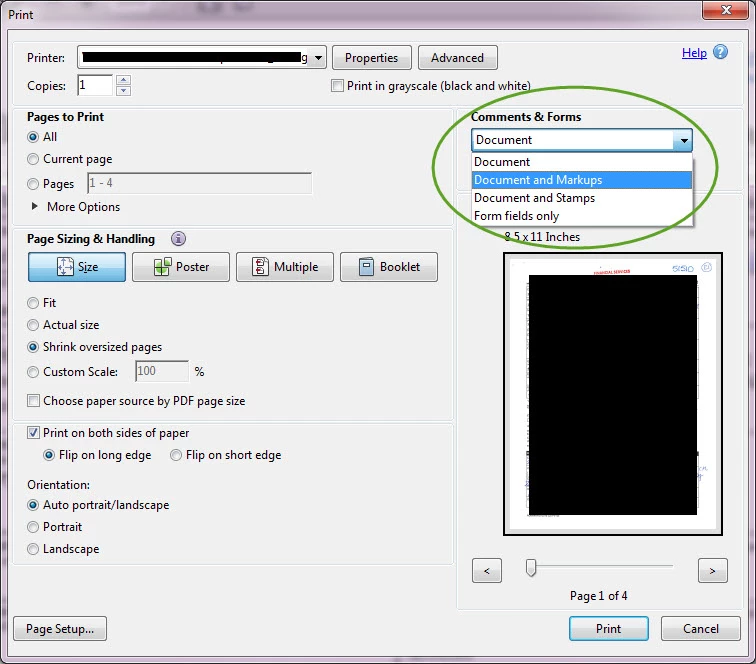This screenshot has height=664, width=756.
Task: Open the Help link
Action: pyautogui.click(x=694, y=53)
